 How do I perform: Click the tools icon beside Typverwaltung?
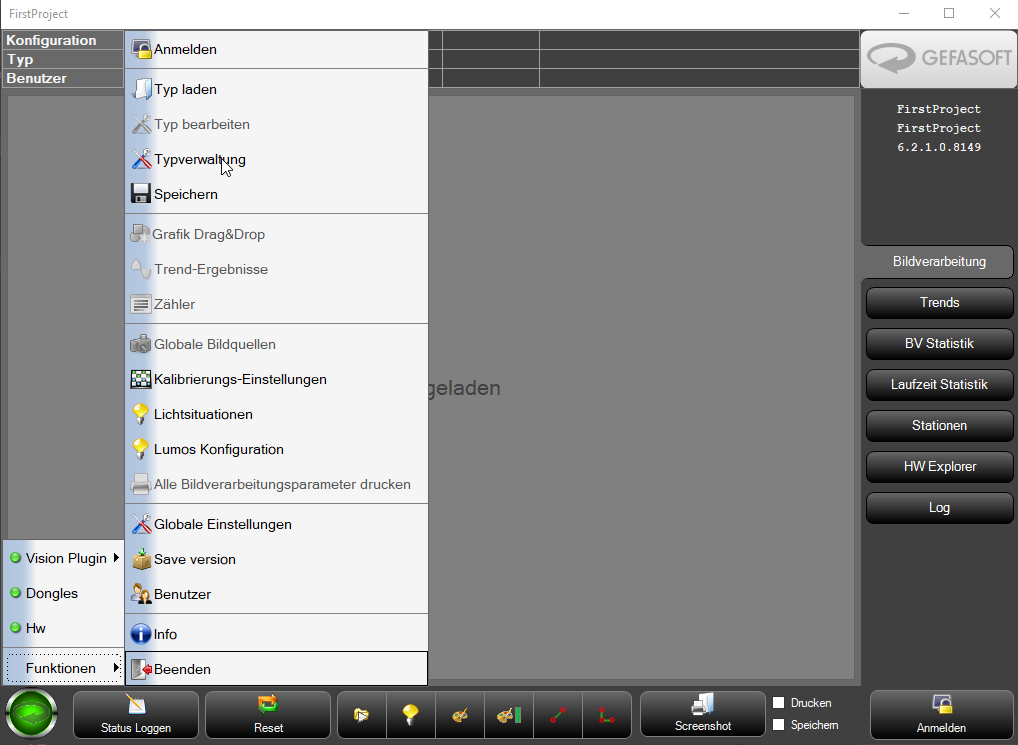(x=141, y=159)
